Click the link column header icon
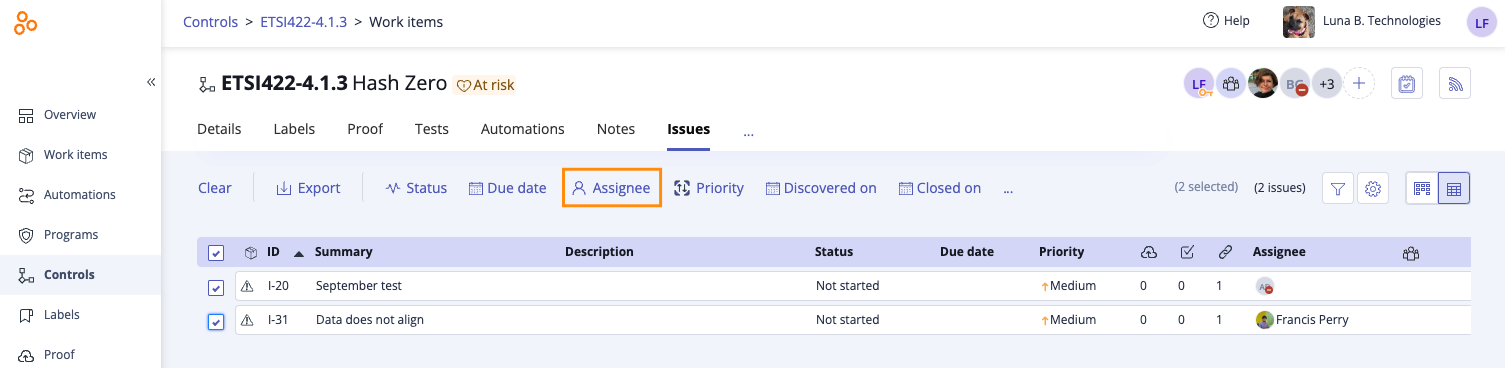 1224,253
